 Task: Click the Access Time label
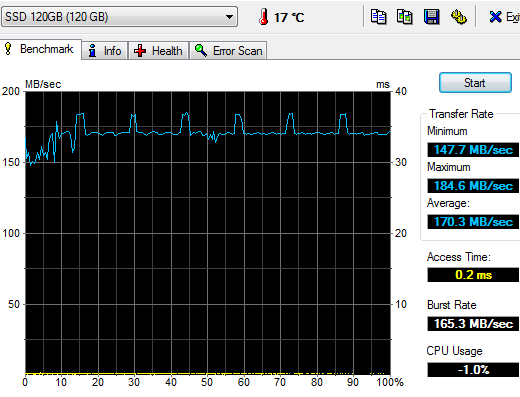[459, 257]
